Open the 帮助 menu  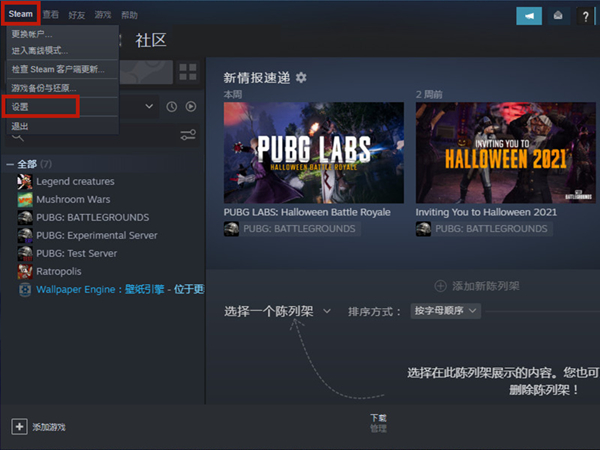point(129,15)
